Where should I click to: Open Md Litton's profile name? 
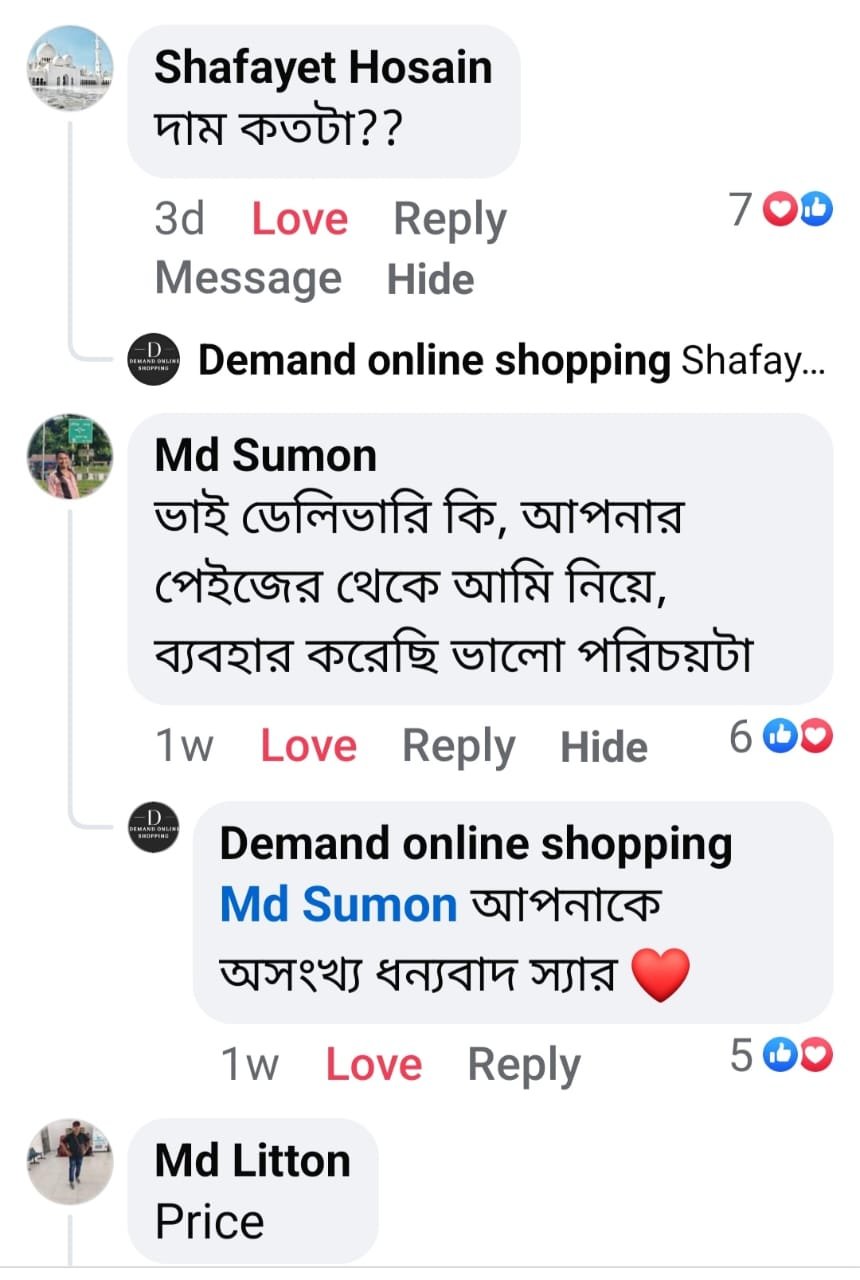pyautogui.click(x=252, y=1161)
